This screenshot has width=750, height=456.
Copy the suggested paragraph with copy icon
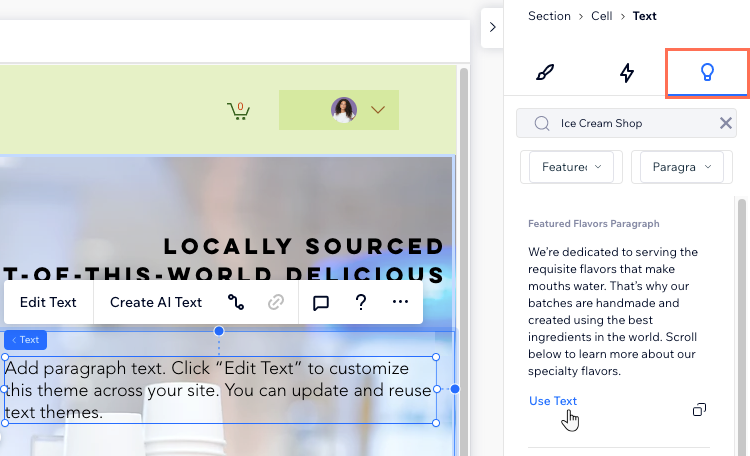pos(699,410)
